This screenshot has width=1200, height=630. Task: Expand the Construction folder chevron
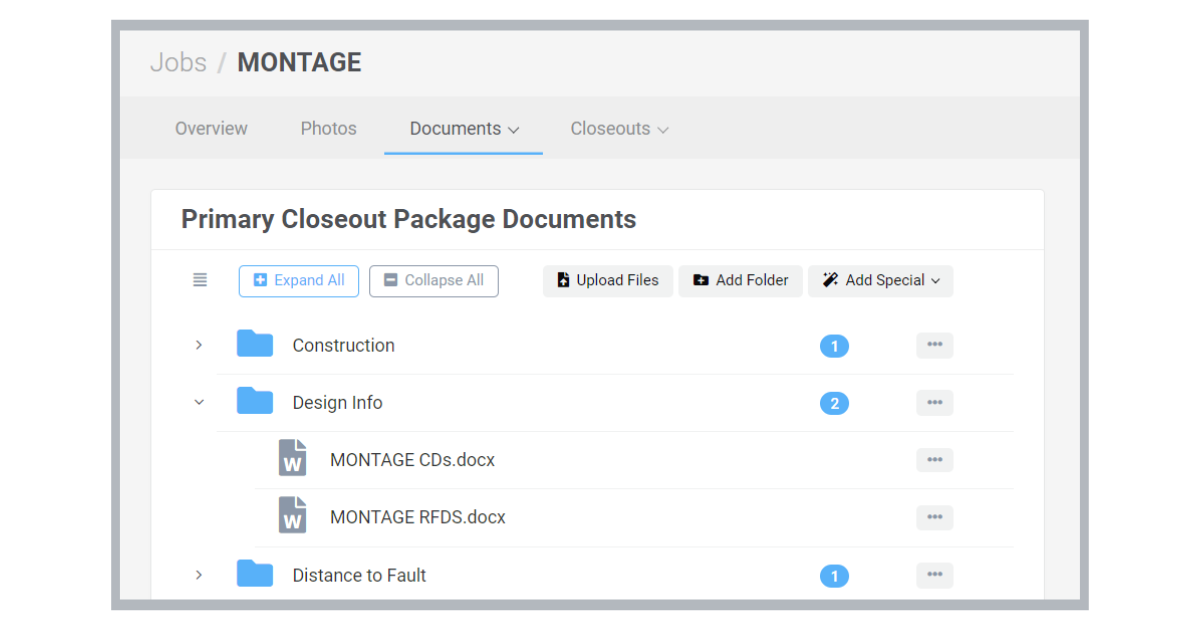199,345
